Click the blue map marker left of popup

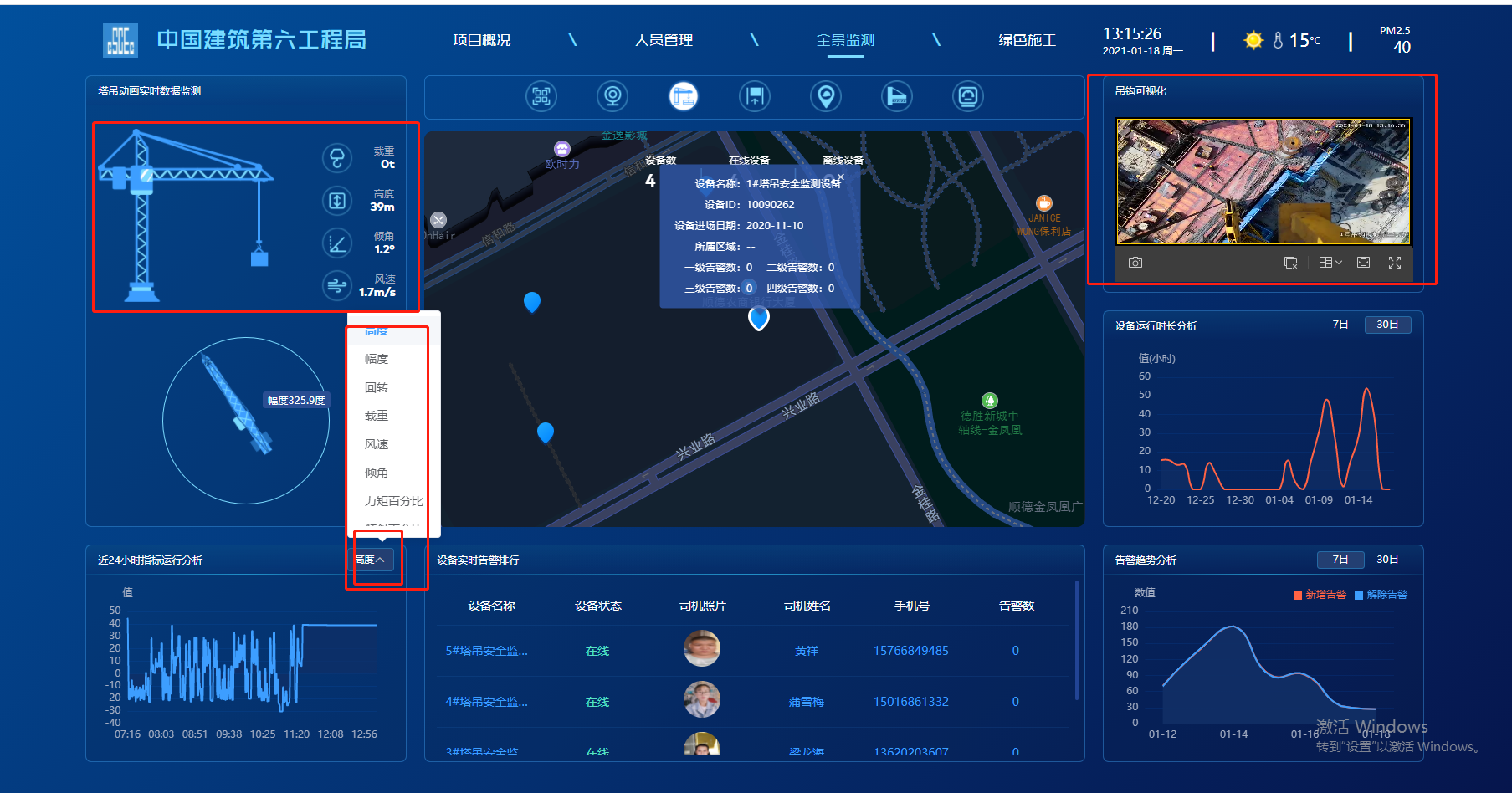click(x=531, y=302)
